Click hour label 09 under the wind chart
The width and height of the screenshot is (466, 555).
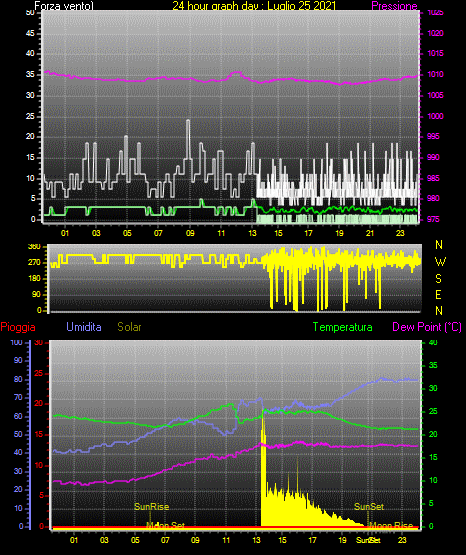tap(190, 233)
